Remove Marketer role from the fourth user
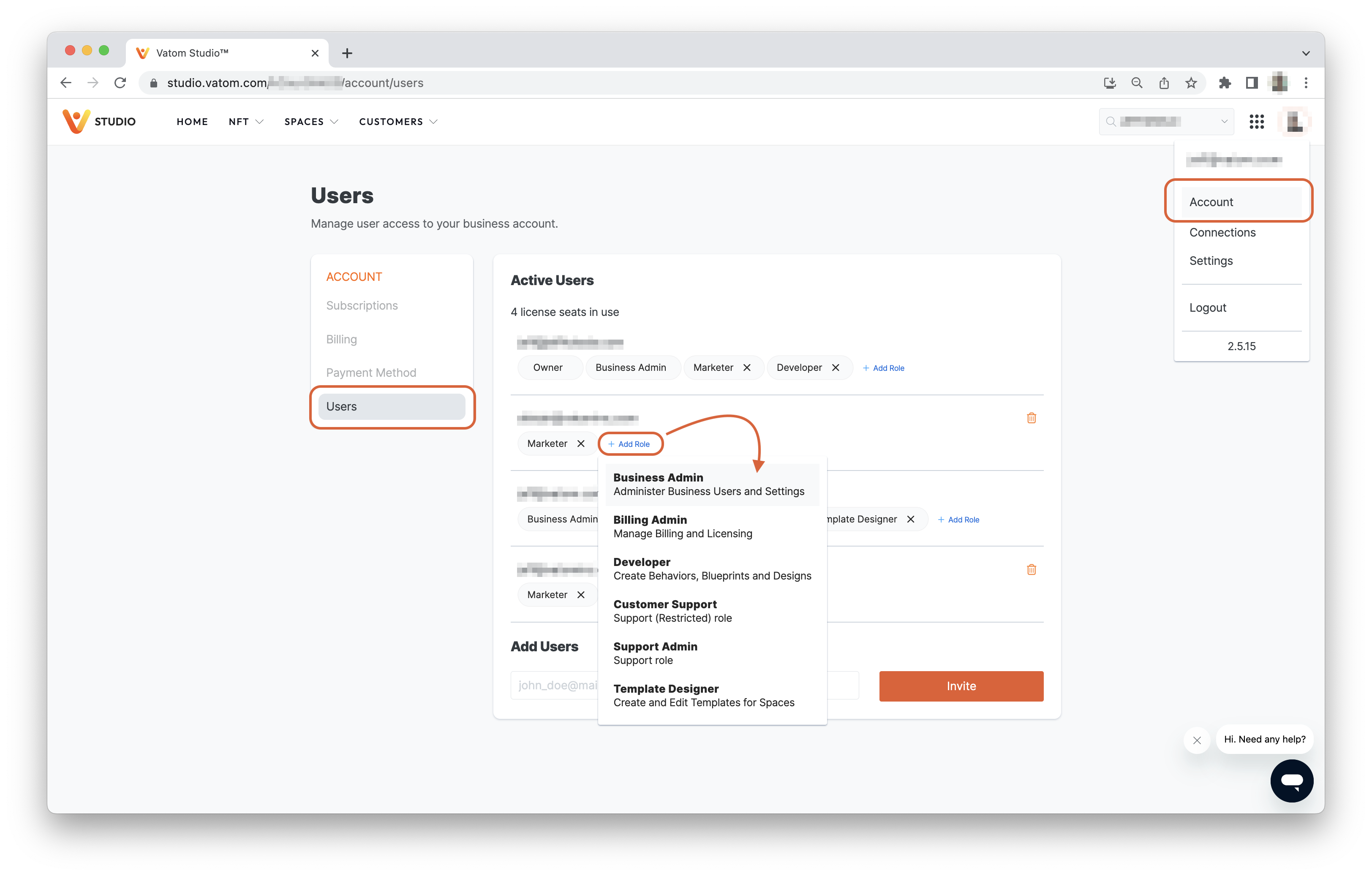Viewport: 1372px width, 876px height. (x=581, y=595)
